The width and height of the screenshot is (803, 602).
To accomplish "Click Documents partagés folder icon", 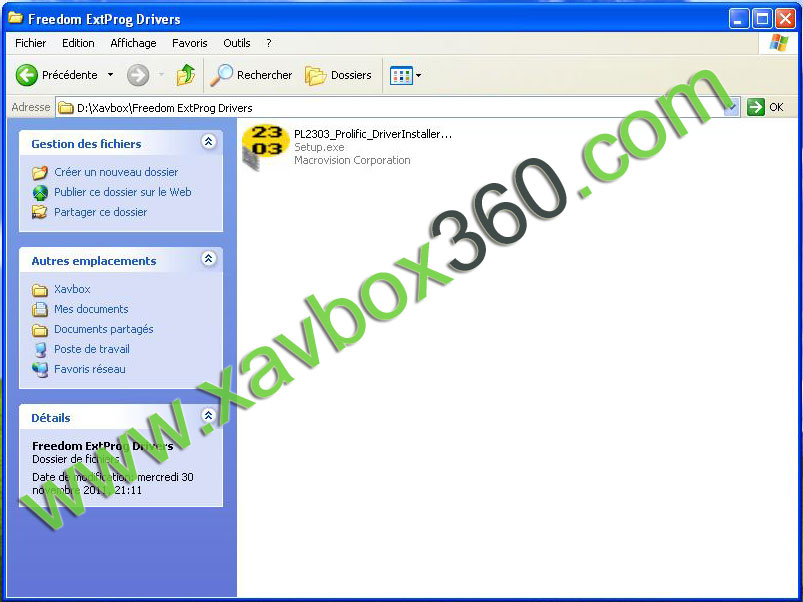I will click(x=40, y=330).
